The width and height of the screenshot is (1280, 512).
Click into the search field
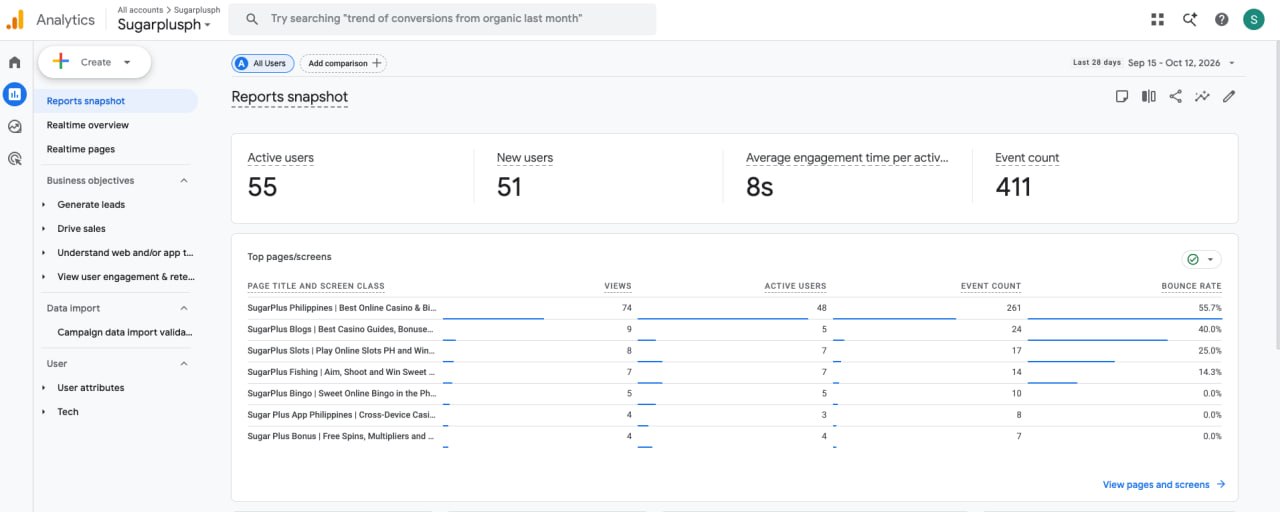click(442, 19)
